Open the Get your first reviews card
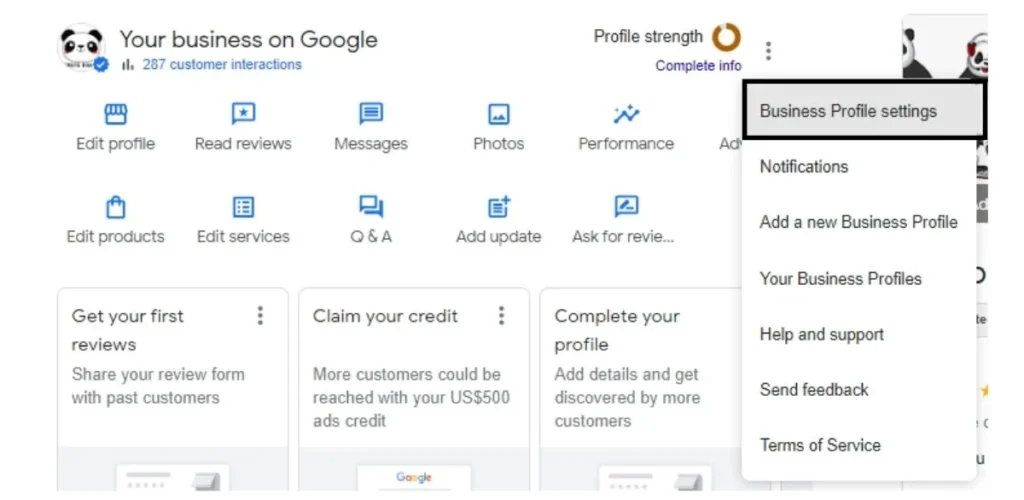Screen dimensions: 1024x500 tap(173, 390)
